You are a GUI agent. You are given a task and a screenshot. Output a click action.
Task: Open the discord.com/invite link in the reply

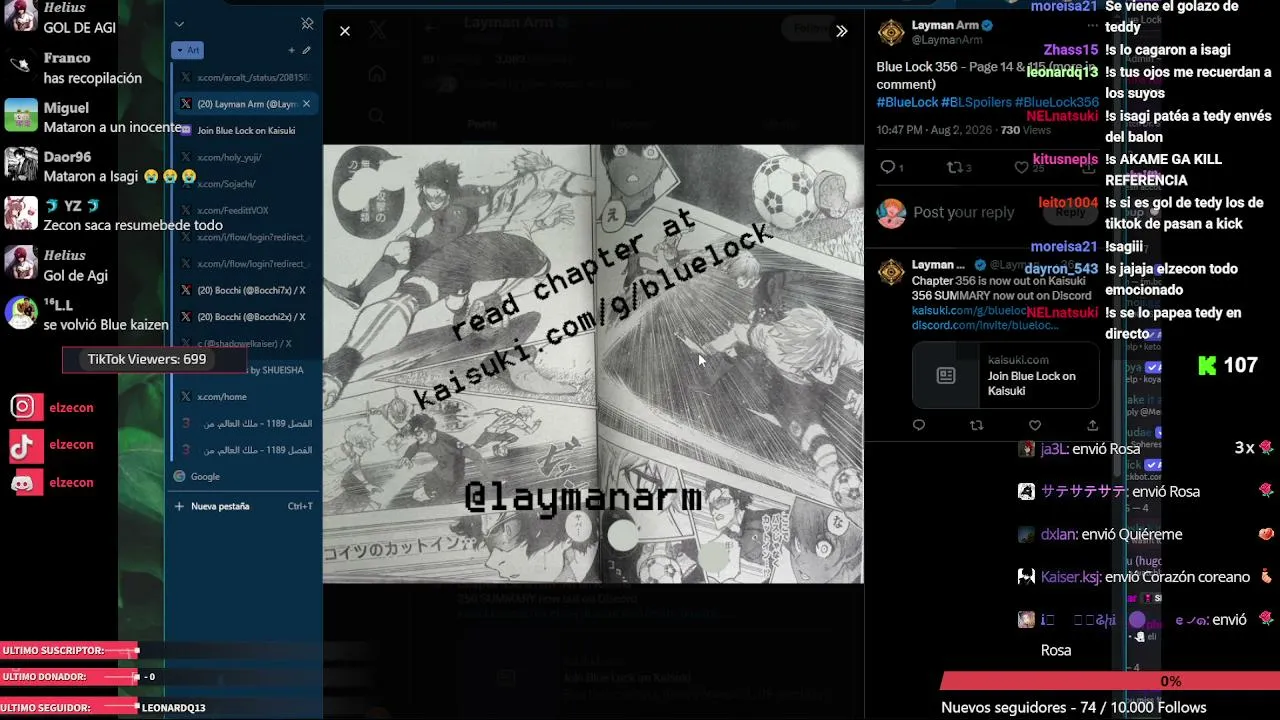[x=984, y=325]
